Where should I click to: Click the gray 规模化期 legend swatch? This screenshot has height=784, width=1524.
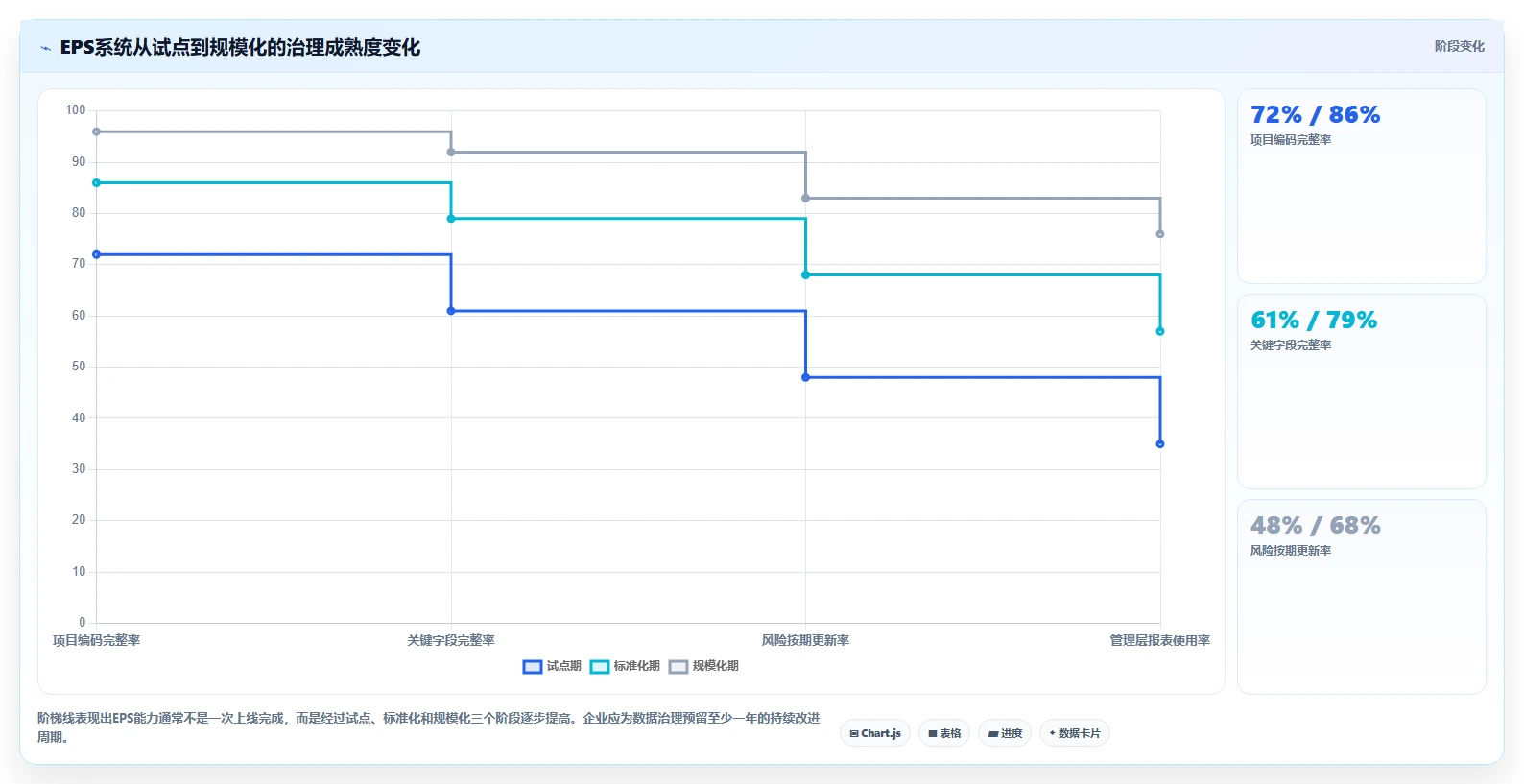tap(679, 667)
